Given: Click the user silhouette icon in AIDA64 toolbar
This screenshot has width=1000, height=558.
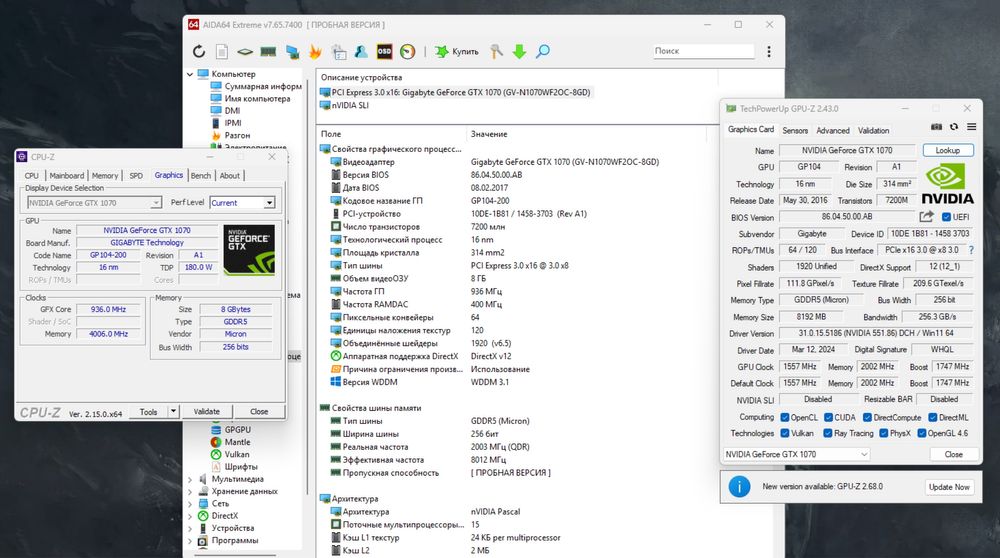Looking at the screenshot, I should pos(362,52).
